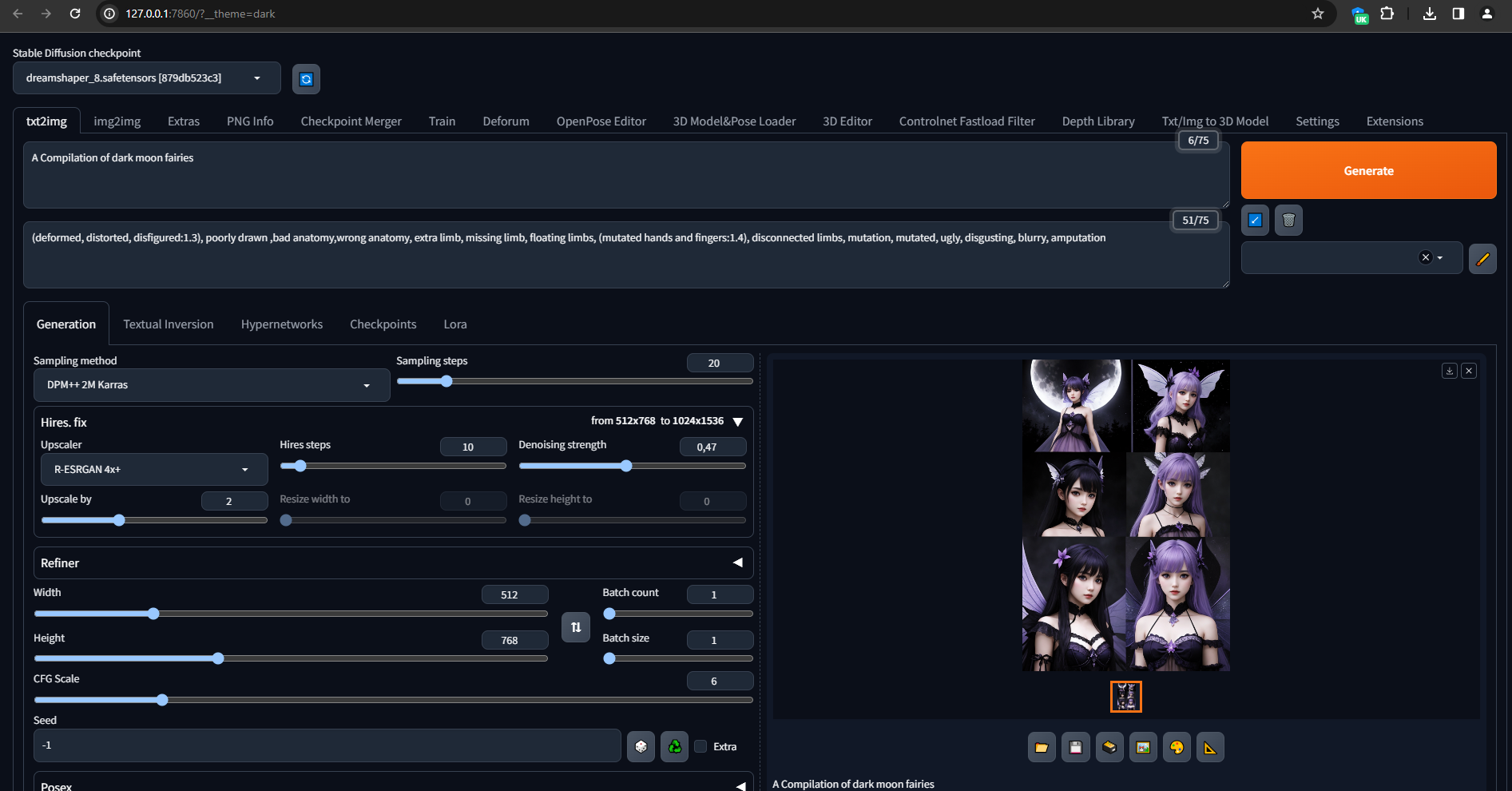
Task: Randomize seed with the dice icon
Action: point(641,746)
